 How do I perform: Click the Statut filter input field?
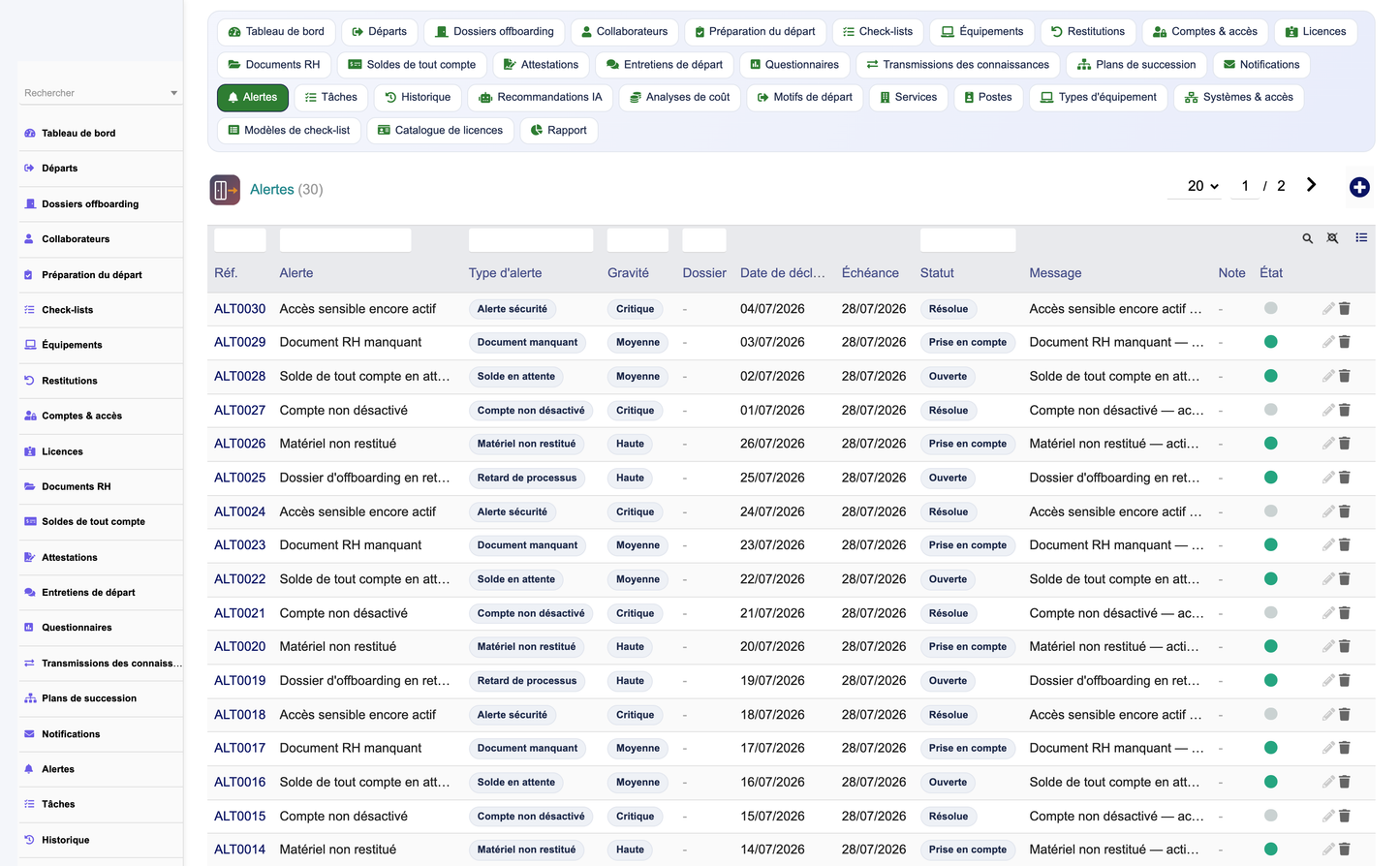click(x=968, y=240)
